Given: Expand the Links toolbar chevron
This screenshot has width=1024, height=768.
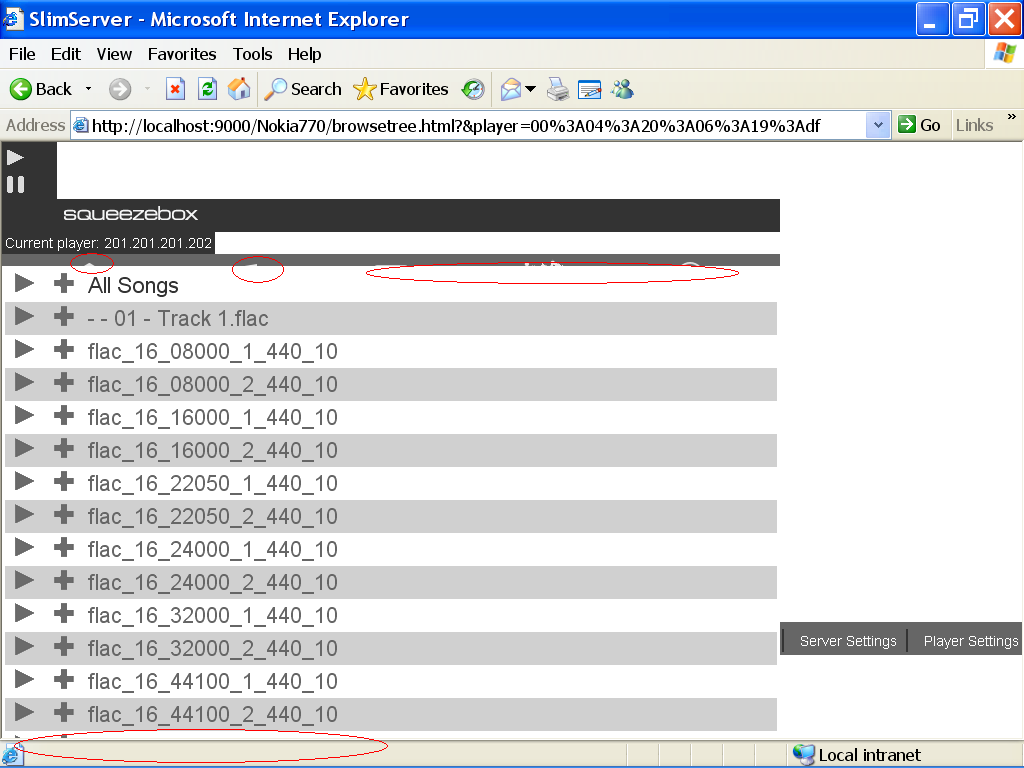Looking at the screenshot, I should click(x=1011, y=119).
